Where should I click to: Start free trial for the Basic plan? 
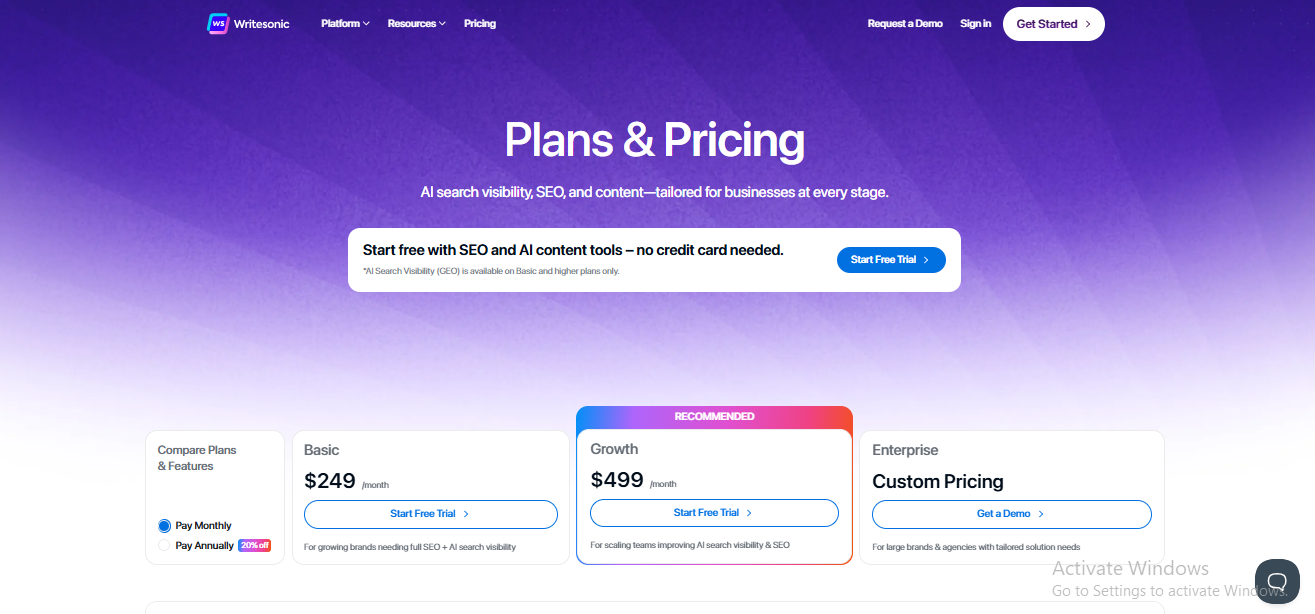point(430,514)
